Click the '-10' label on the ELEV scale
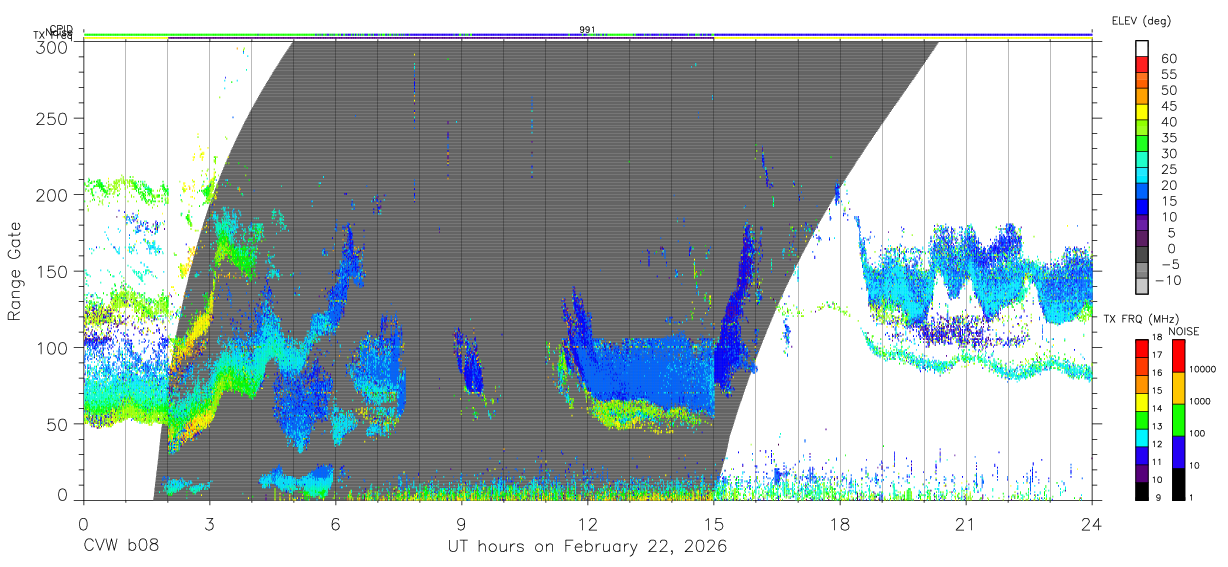This screenshot has height=567, width=1228. [x=1170, y=281]
